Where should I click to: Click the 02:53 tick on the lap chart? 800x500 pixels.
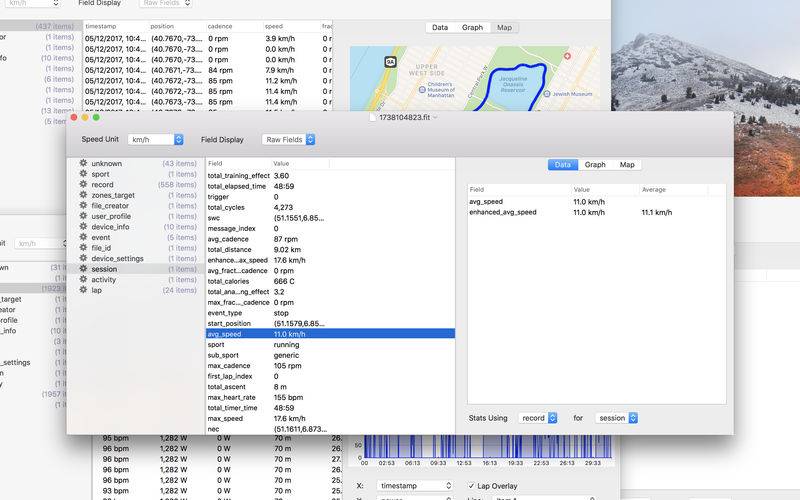pyautogui.click(x=387, y=463)
